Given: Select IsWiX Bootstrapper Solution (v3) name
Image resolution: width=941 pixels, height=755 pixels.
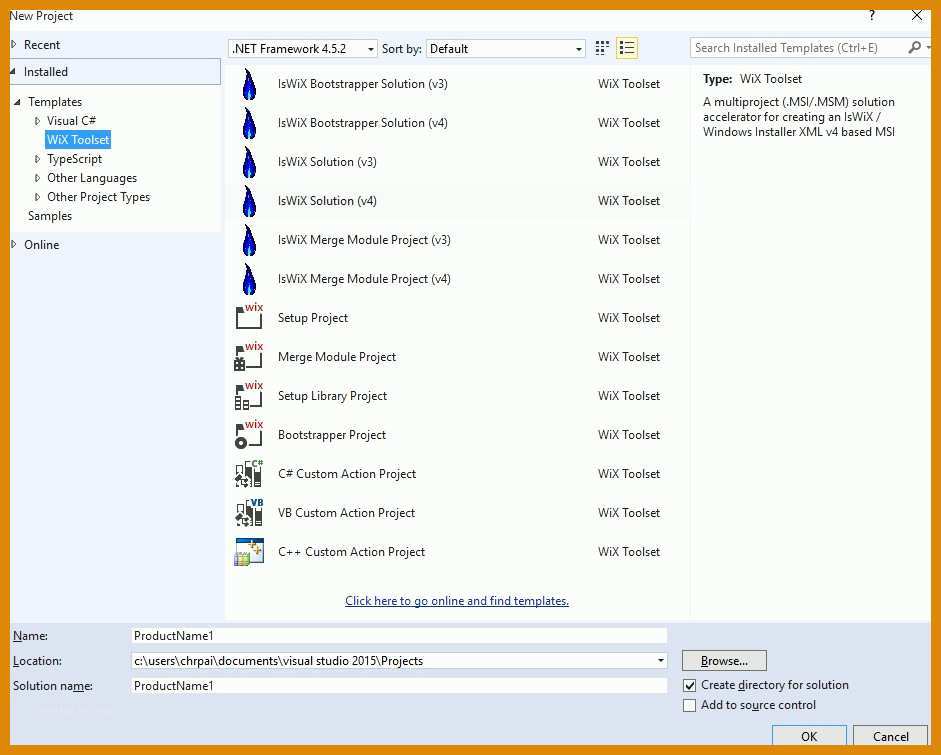Looking at the screenshot, I should [362, 84].
